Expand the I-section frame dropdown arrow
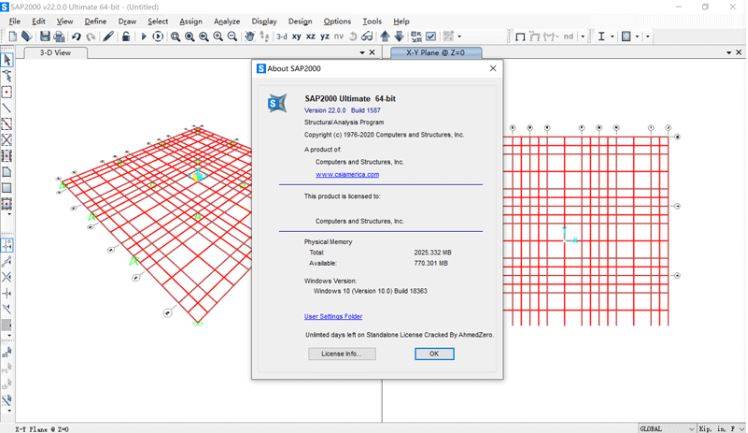 point(613,36)
